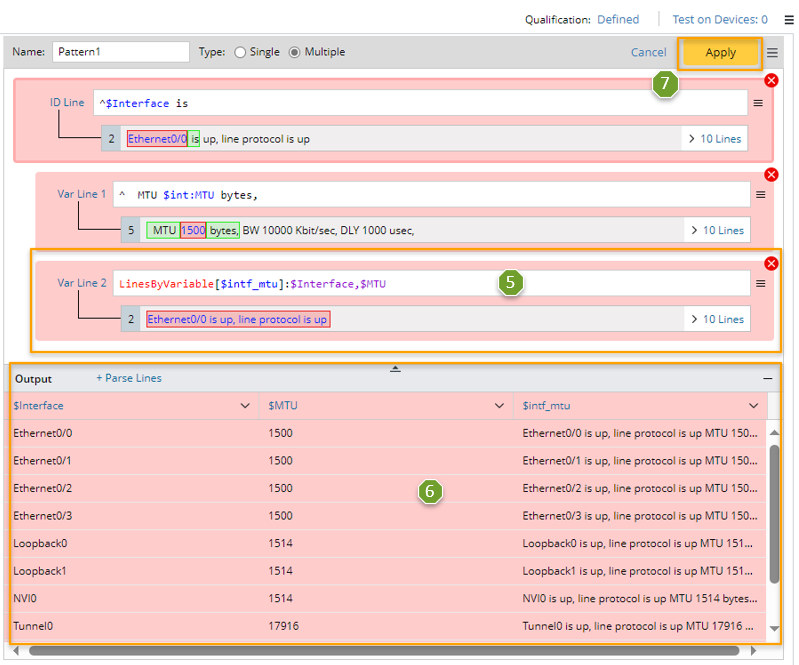Expand 10 Lines under Var Line 1
This screenshot has width=799, height=665.
pos(716,230)
